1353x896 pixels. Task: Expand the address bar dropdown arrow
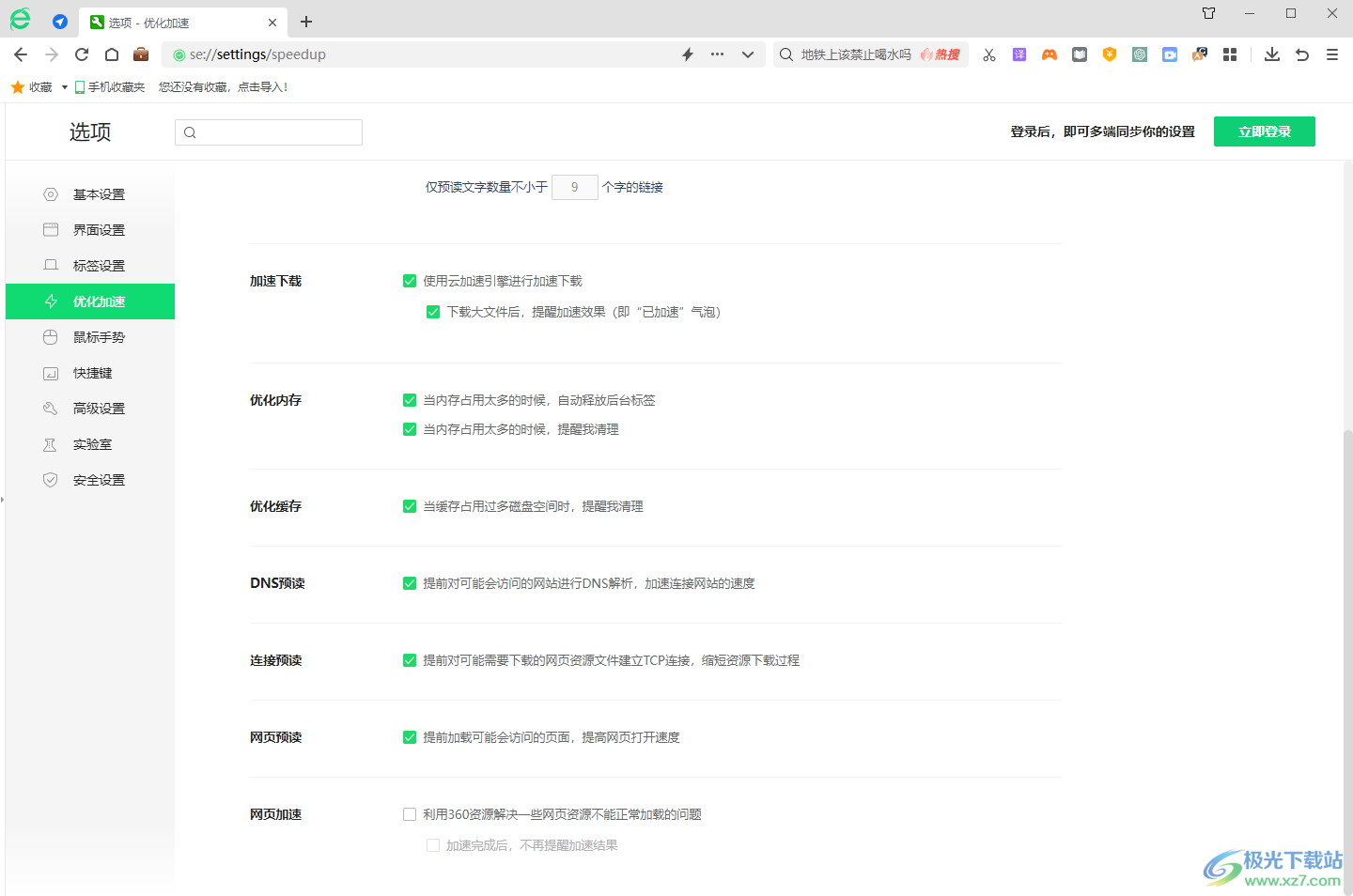click(748, 54)
